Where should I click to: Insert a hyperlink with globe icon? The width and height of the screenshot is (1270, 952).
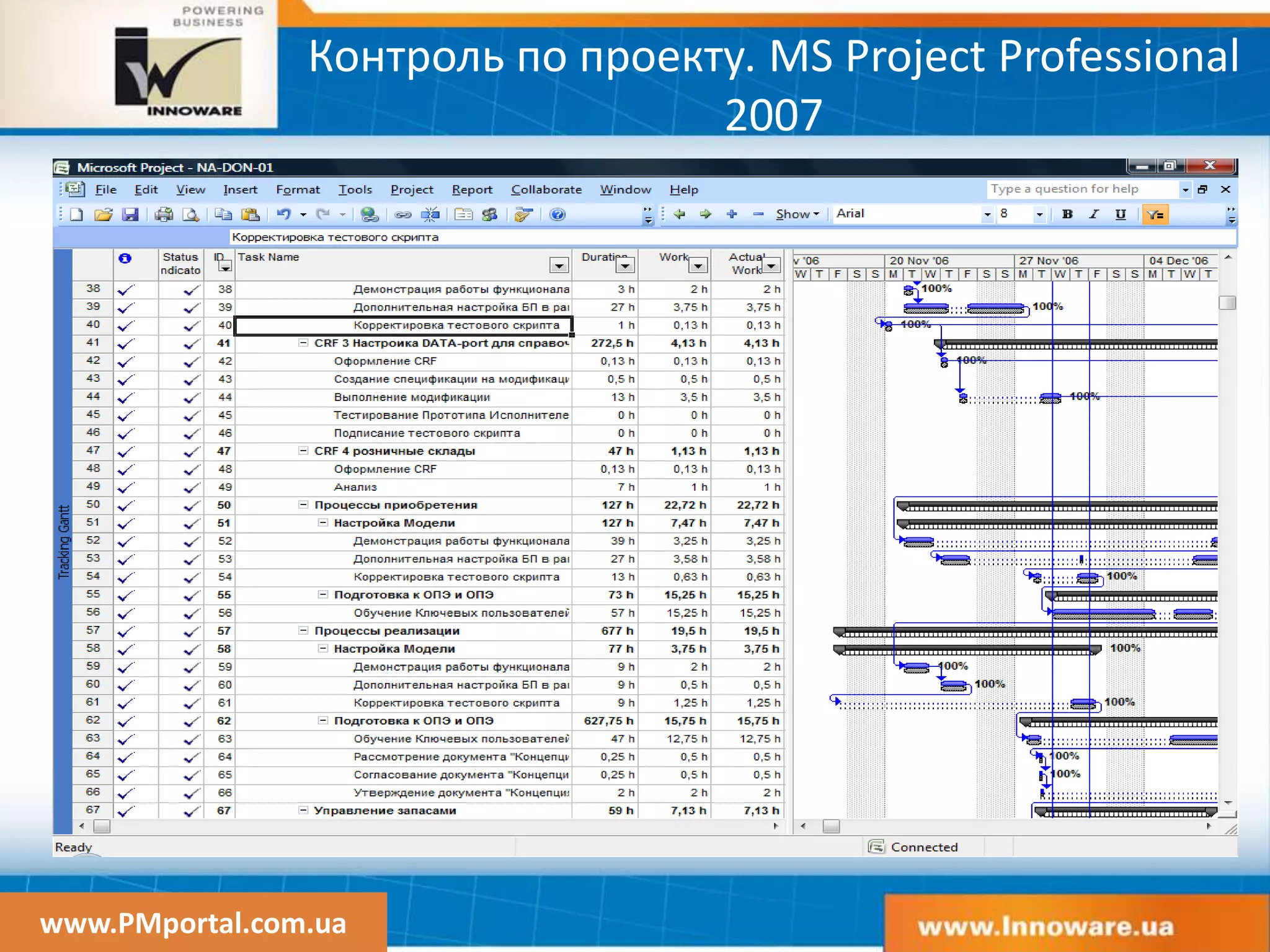(x=370, y=214)
